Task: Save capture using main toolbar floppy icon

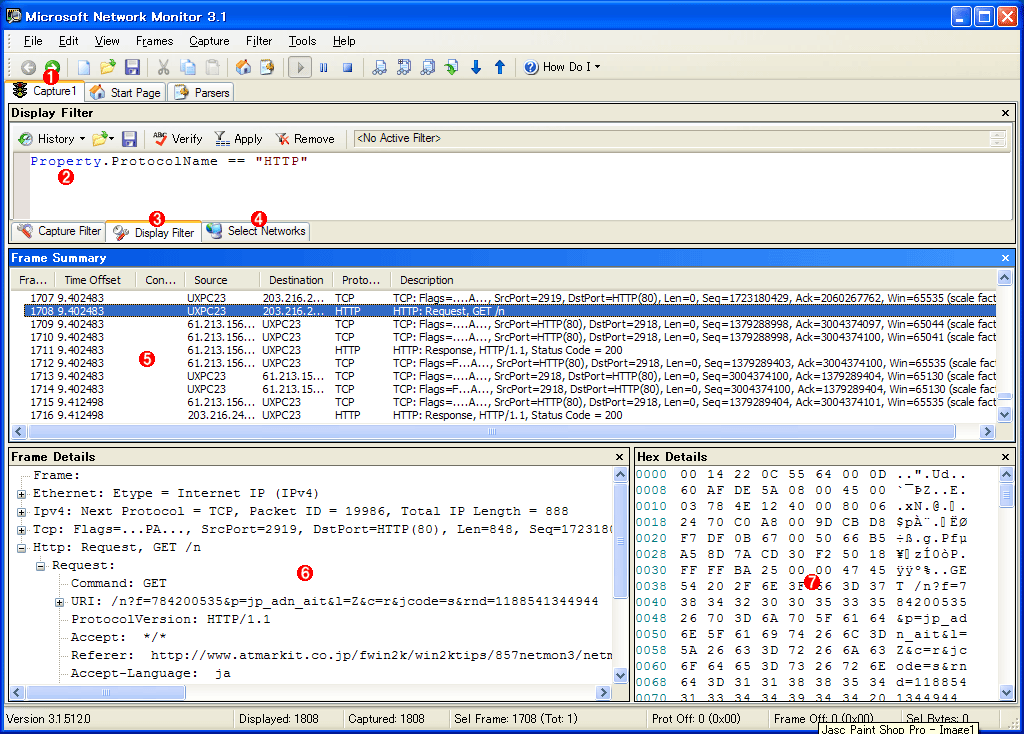Action: click(132, 67)
